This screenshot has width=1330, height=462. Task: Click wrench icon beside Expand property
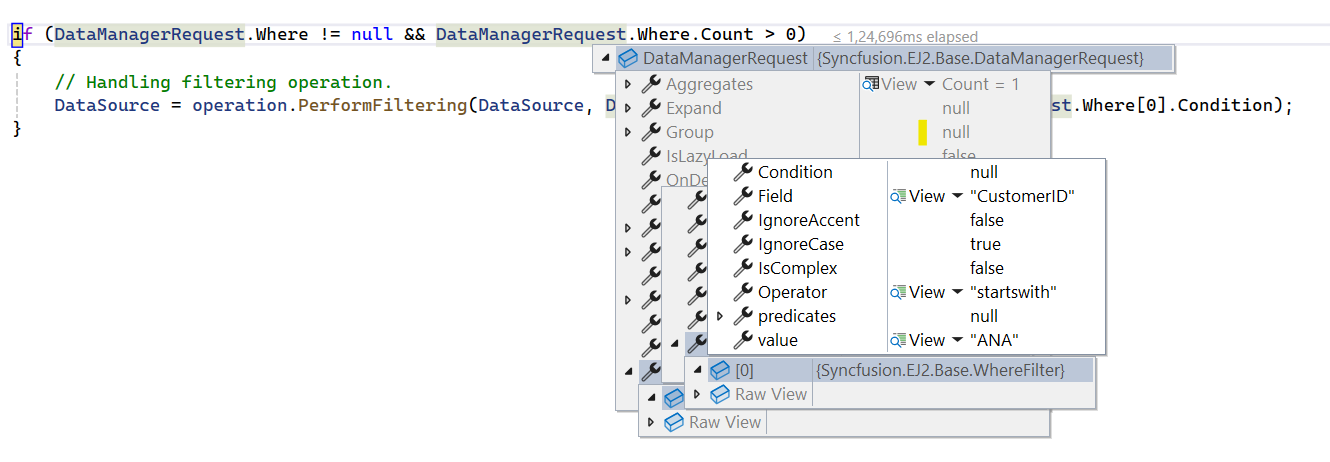tap(650, 108)
